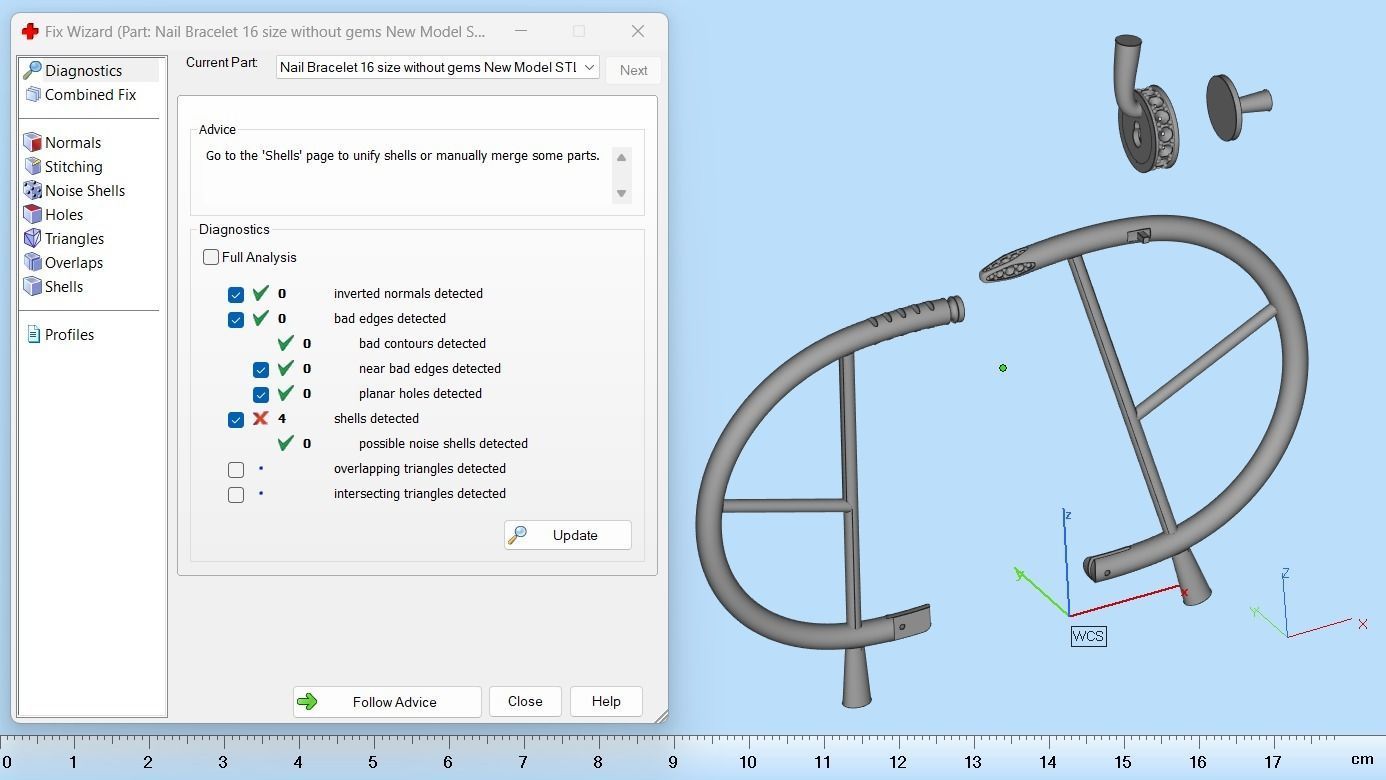Go to the Normals page
Screen dimensions: 1386x780
73,142
